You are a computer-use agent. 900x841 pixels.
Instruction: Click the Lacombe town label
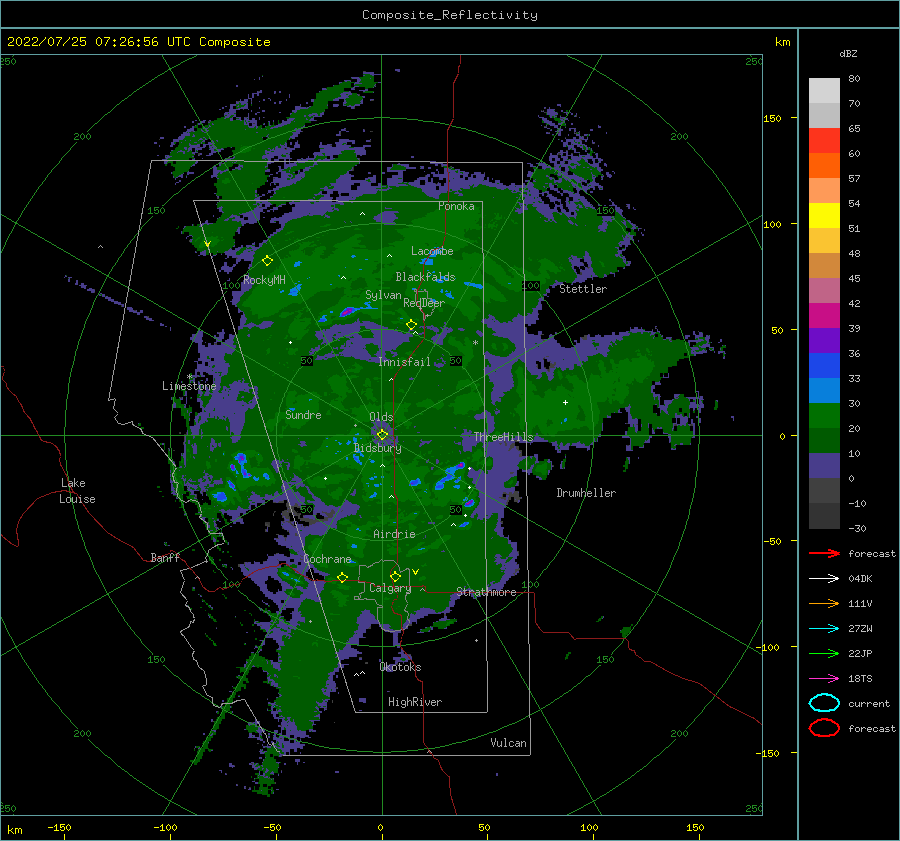click(432, 251)
